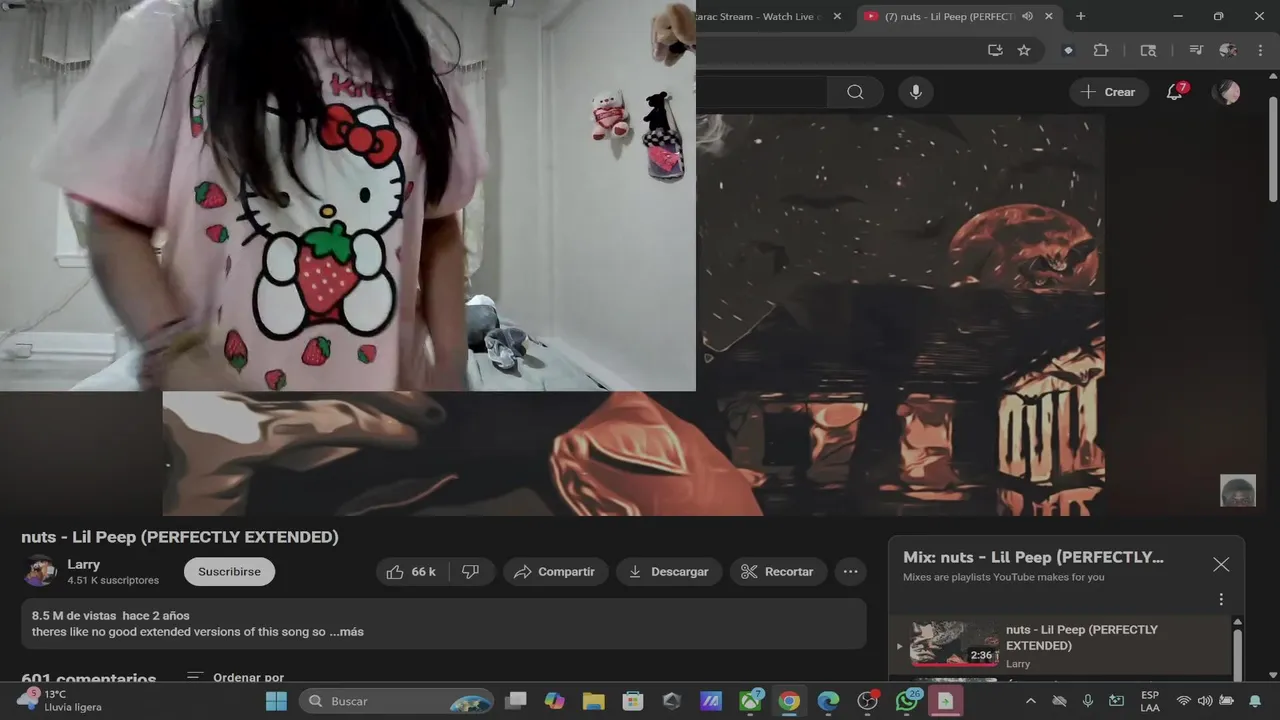Switch to the Stream - Watch Live tab
This screenshot has height=720, width=1280.
[757, 16]
